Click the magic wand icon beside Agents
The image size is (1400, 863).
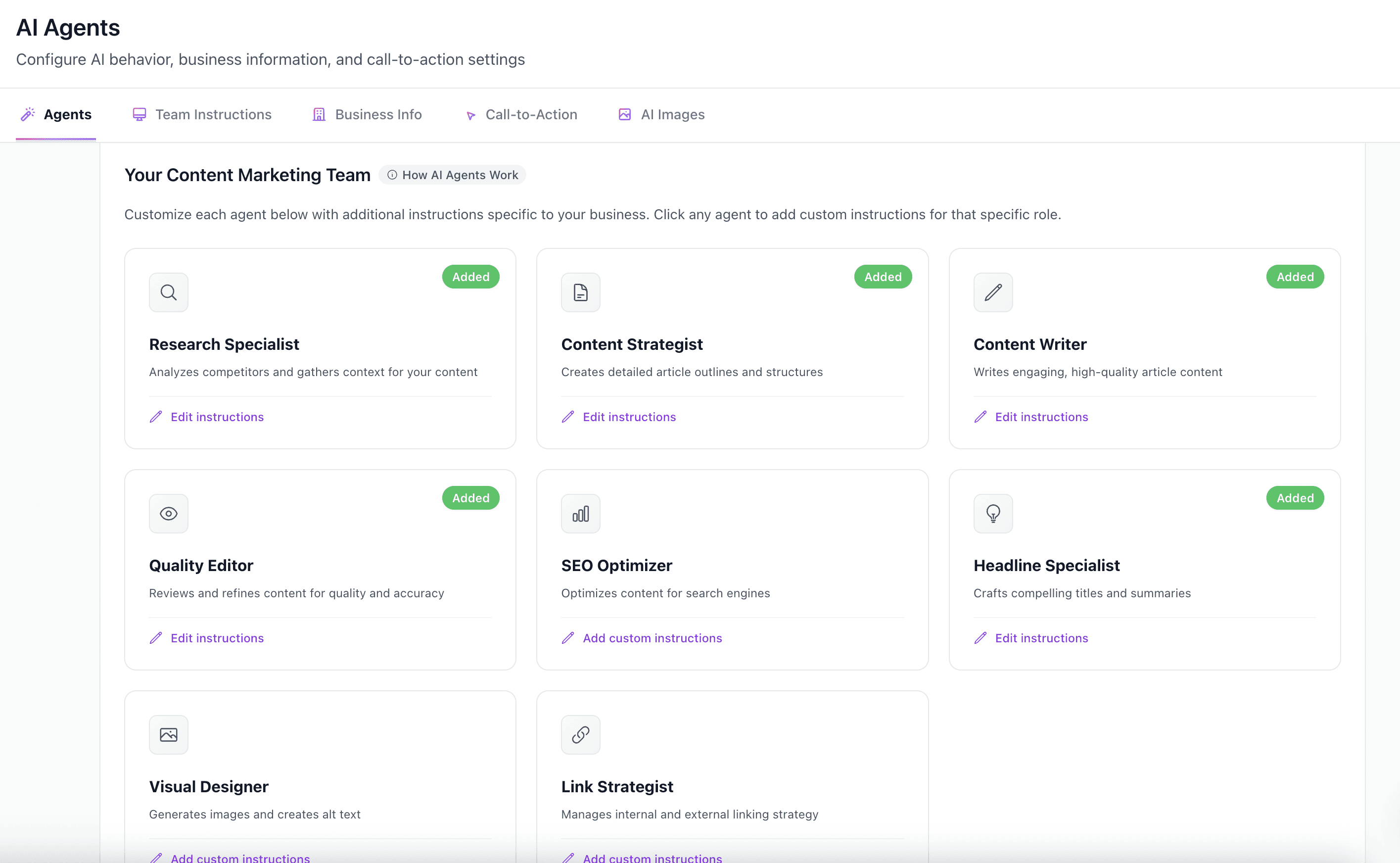[x=28, y=114]
